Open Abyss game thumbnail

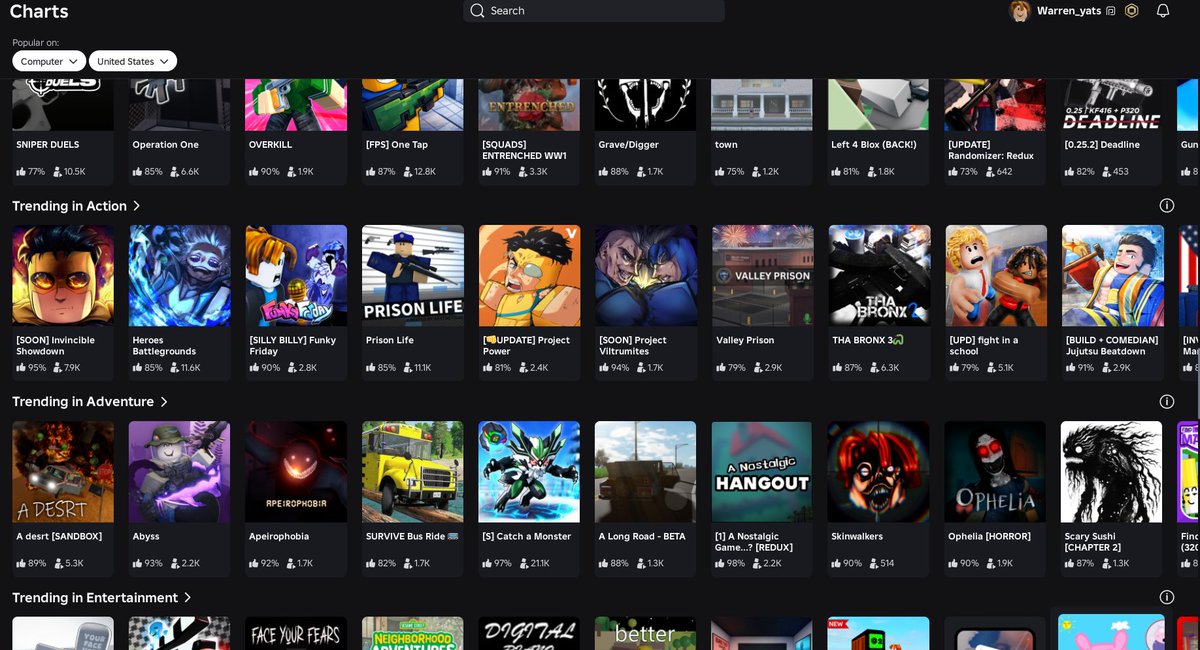[180, 472]
